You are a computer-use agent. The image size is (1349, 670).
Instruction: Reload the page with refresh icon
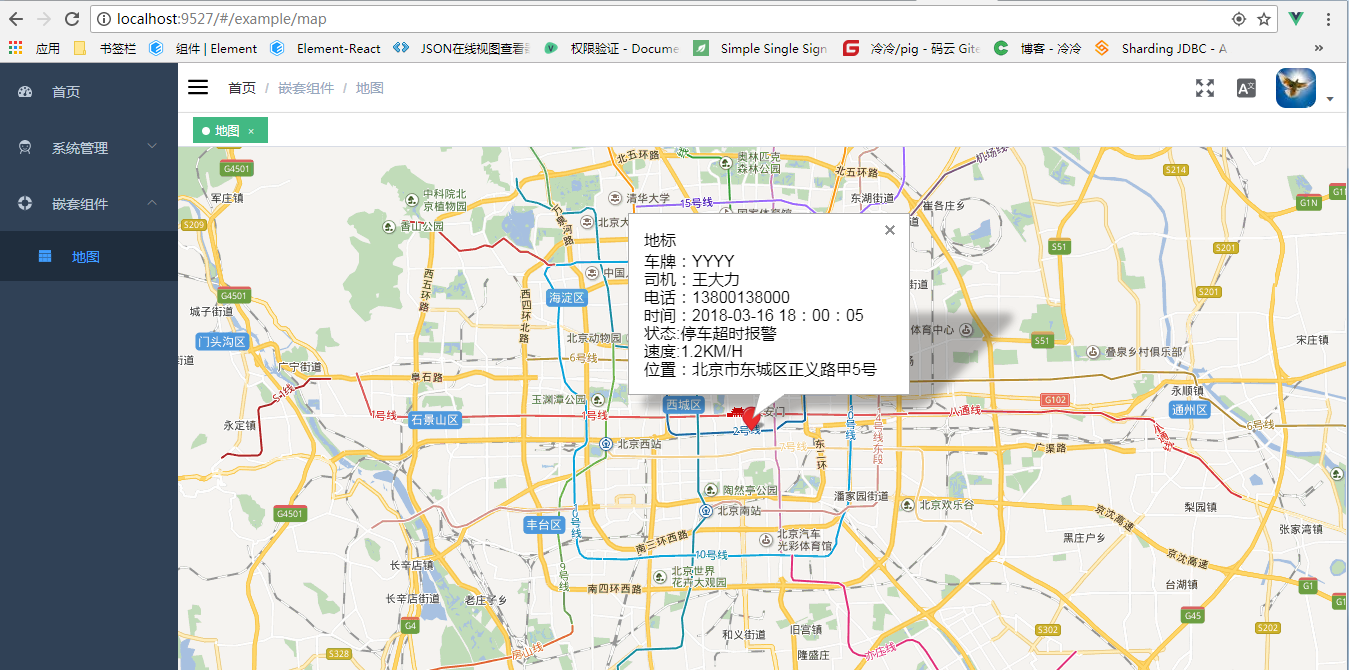click(72, 19)
